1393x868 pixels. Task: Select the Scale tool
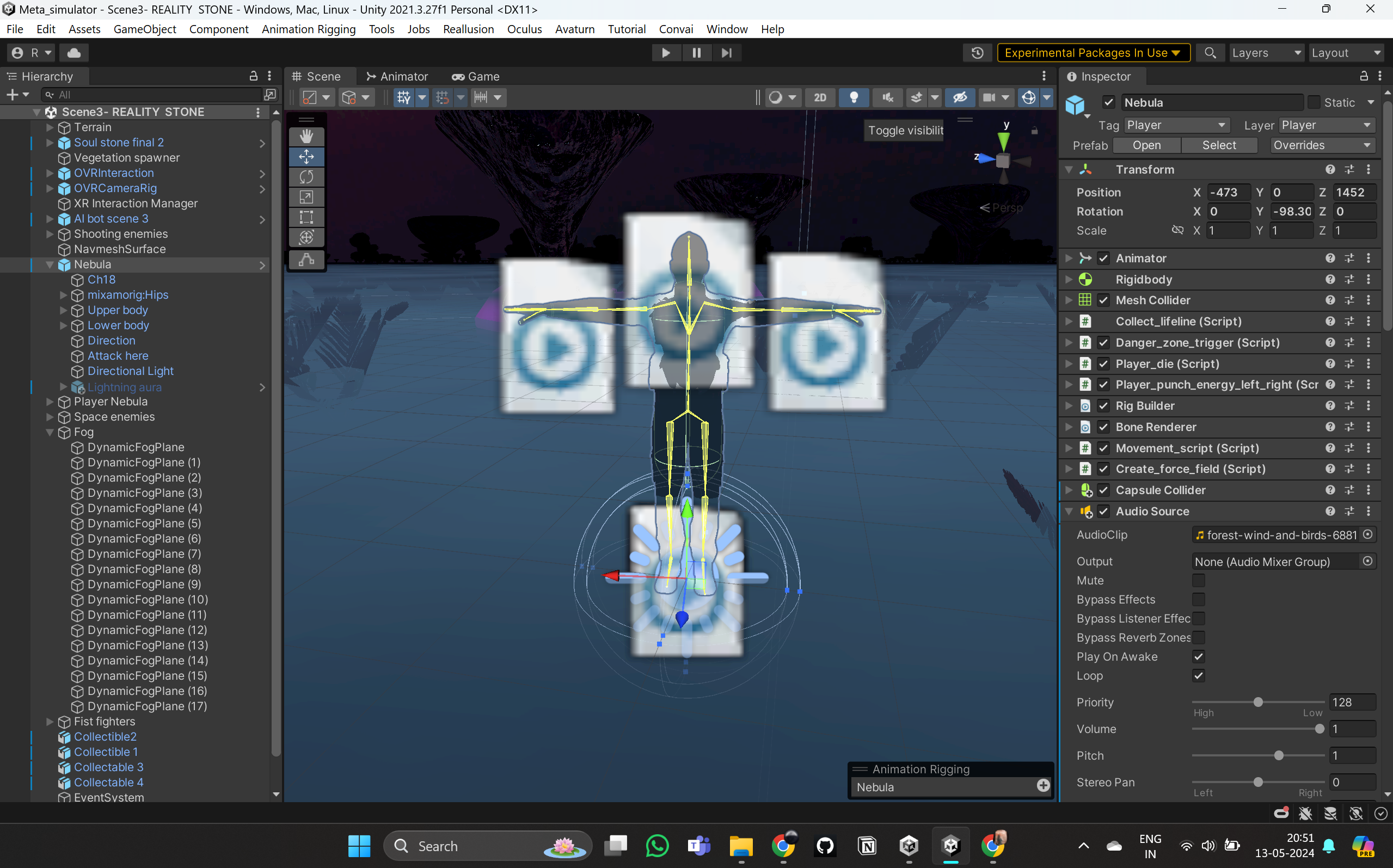point(306,197)
